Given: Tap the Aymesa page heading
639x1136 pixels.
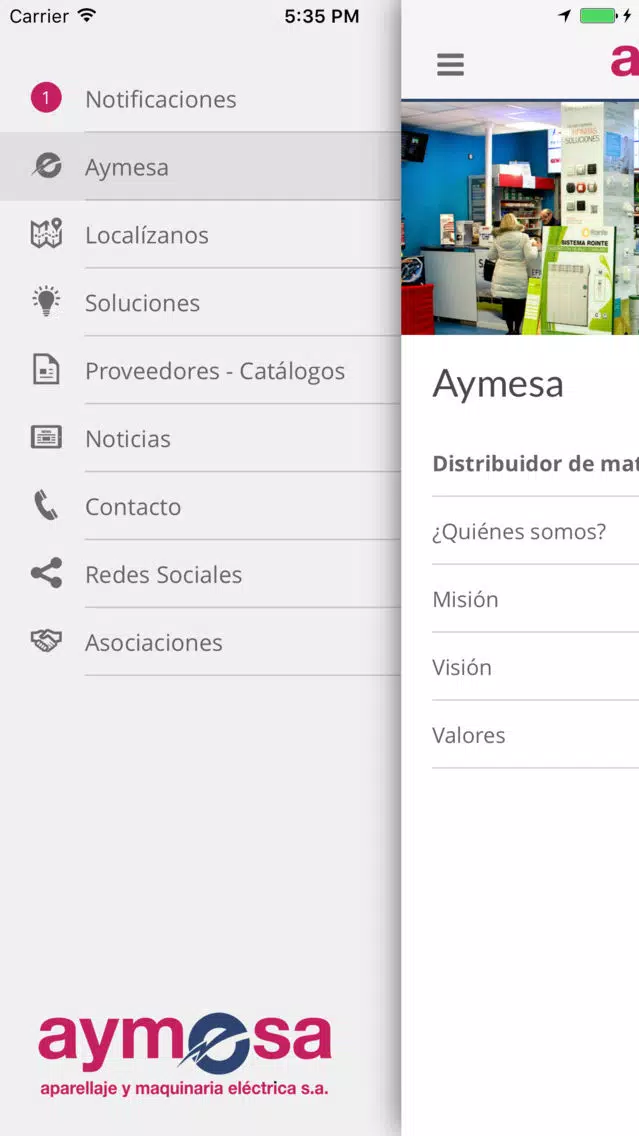Looking at the screenshot, I should (x=498, y=384).
